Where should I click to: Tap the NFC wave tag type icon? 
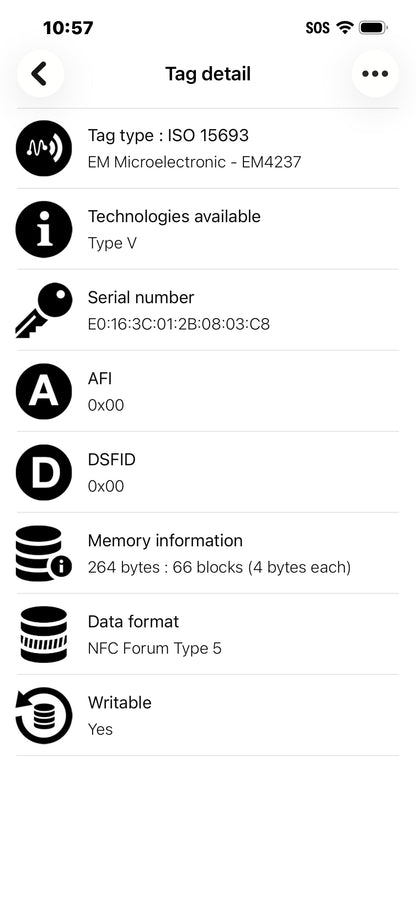click(x=44, y=148)
